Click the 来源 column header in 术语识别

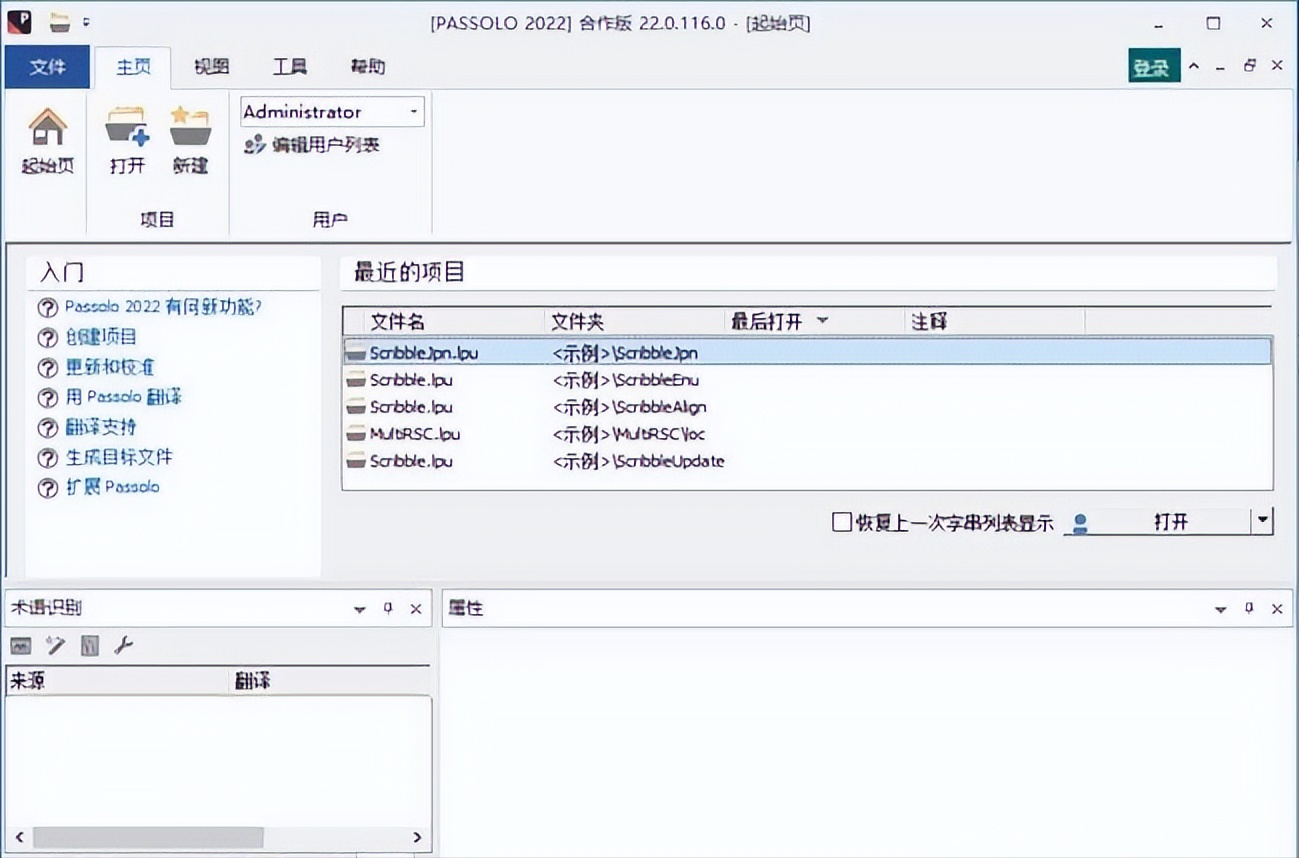click(x=118, y=681)
